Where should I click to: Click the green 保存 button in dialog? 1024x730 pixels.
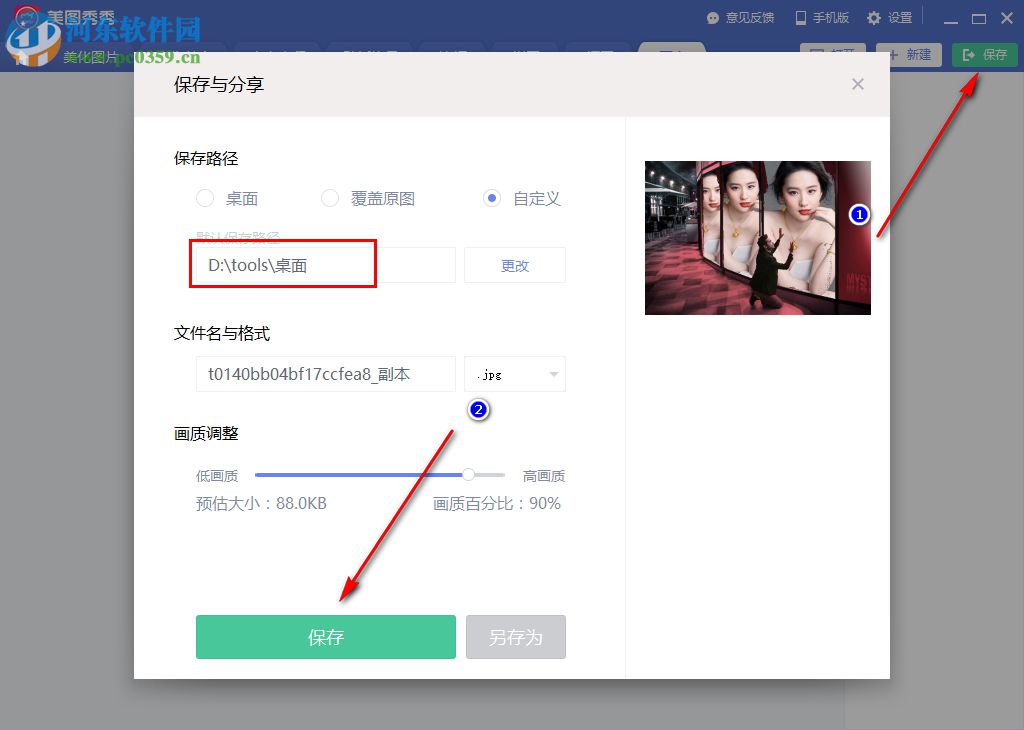[325, 636]
